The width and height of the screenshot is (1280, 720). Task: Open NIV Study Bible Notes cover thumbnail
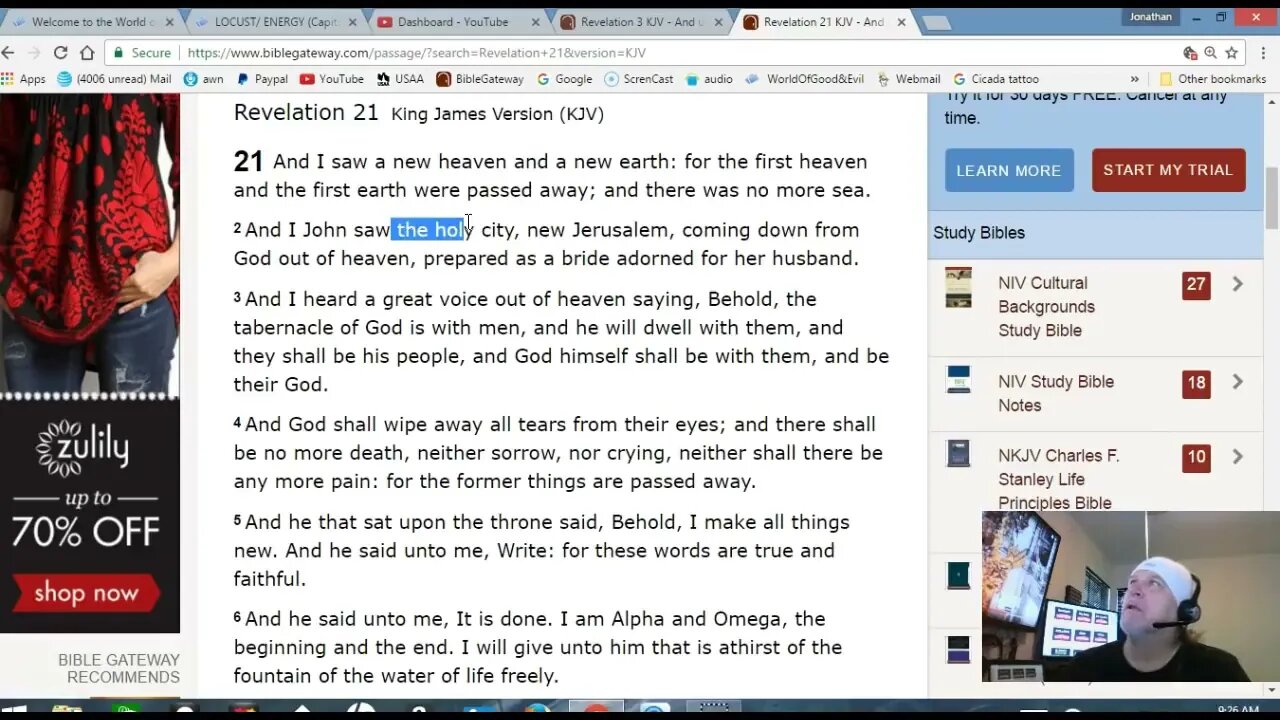(x=958, y=380)
